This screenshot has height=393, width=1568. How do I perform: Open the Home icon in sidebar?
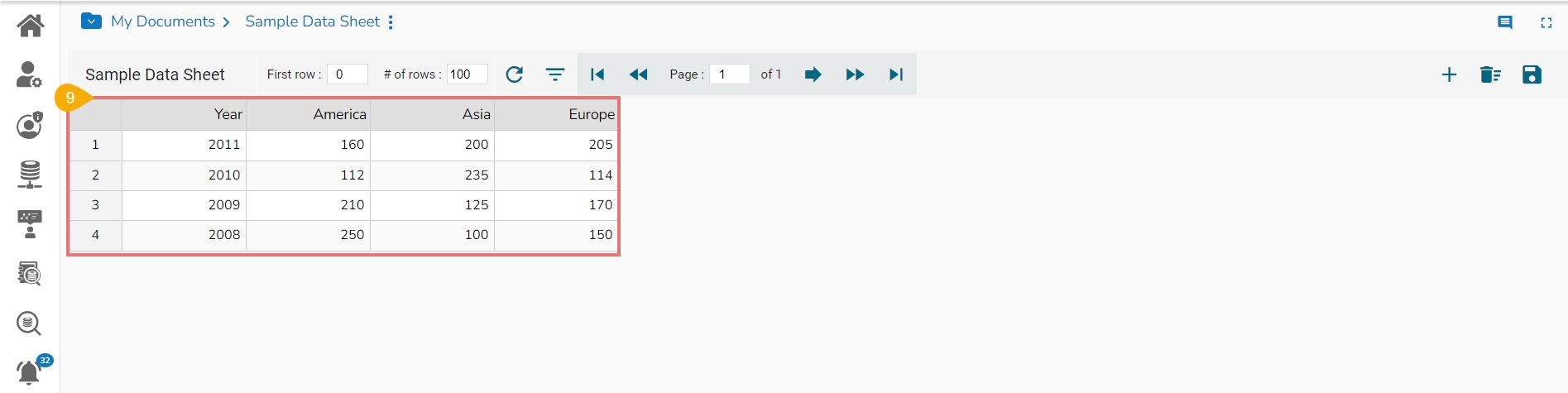coord(30,26)
